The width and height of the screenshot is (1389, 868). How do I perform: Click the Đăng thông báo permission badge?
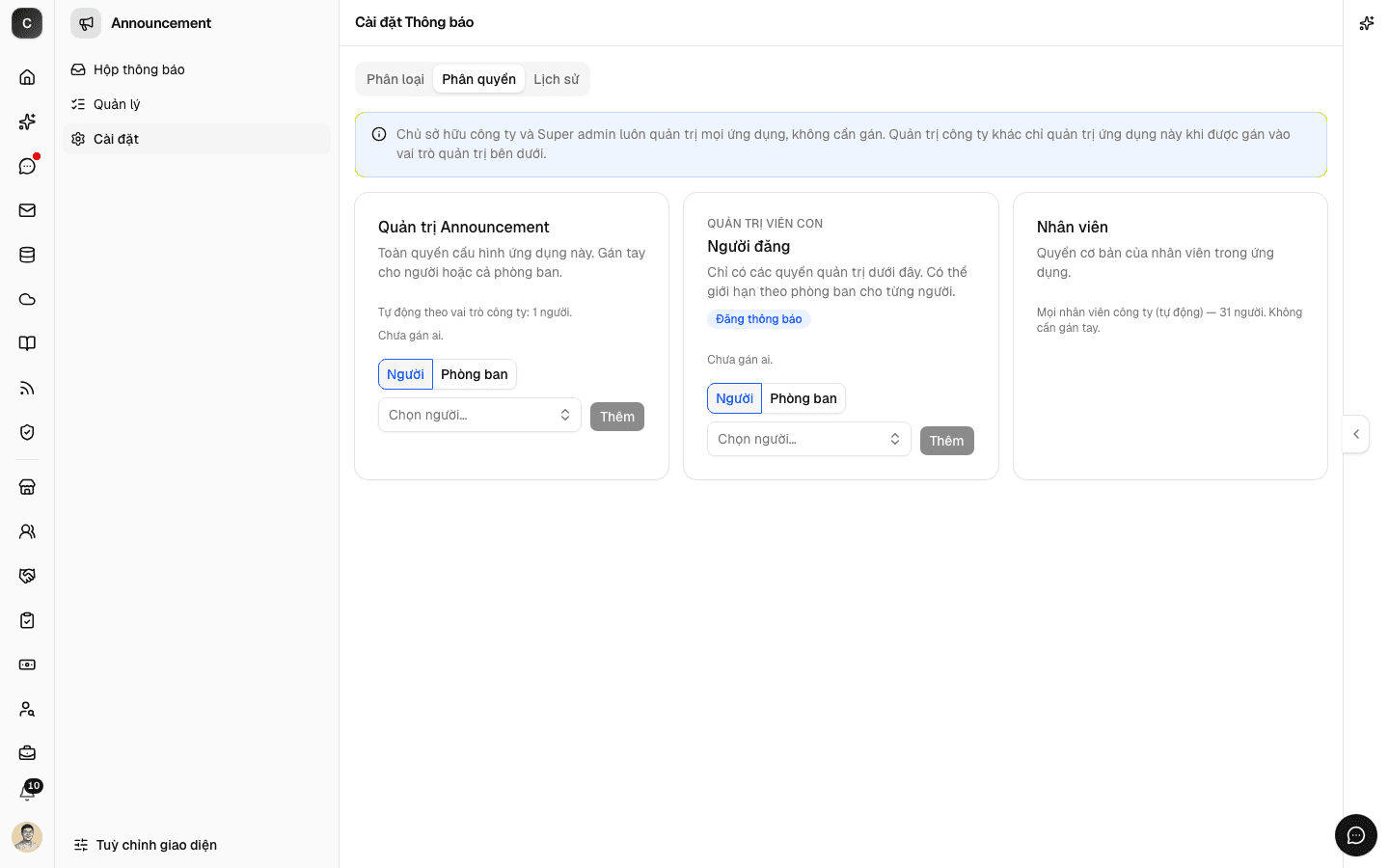[x=759, y=319]
